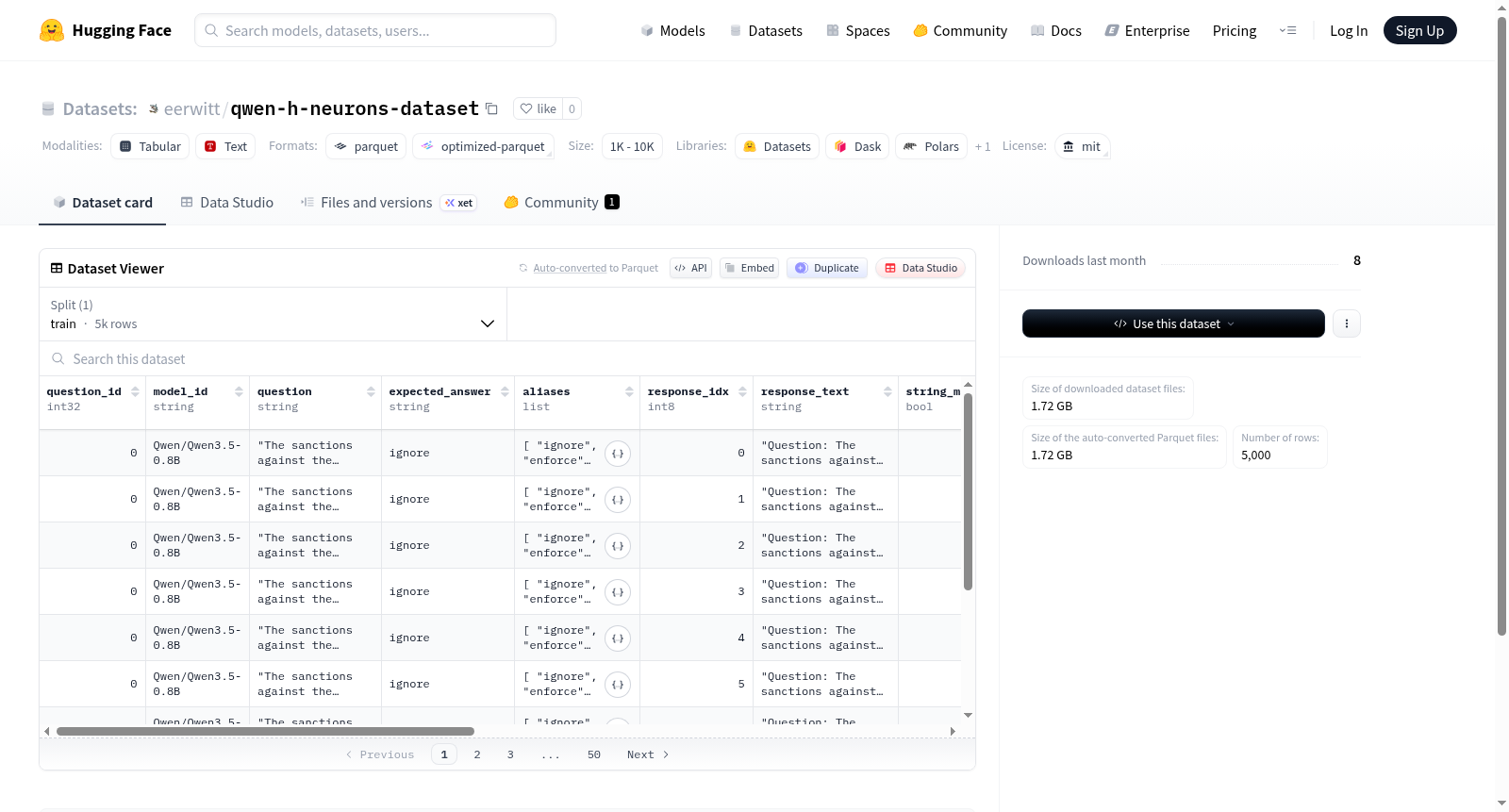Sort by the response_idx column arrows
1509x812 pixels.
pos(742,391)
